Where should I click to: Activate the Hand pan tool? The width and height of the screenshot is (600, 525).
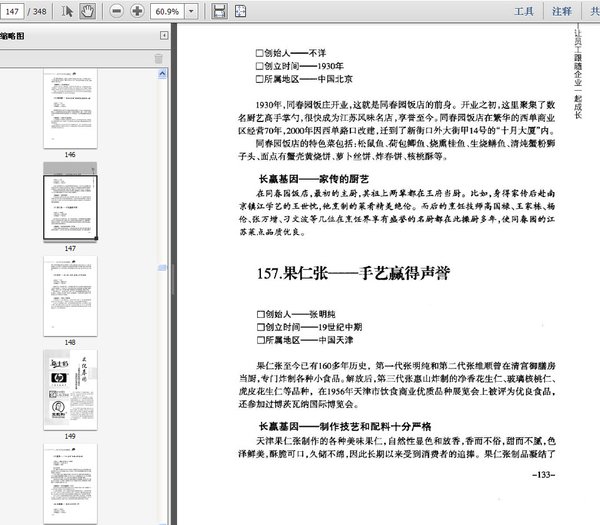pyautogui.click(x=87, y=11)
